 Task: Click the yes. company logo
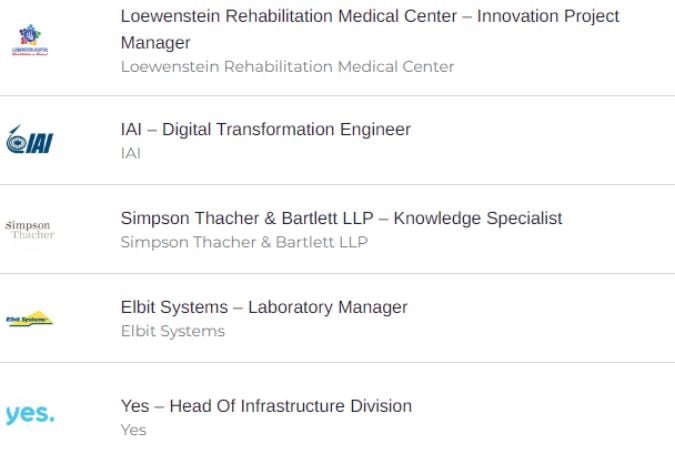click(x=30, y=414)
